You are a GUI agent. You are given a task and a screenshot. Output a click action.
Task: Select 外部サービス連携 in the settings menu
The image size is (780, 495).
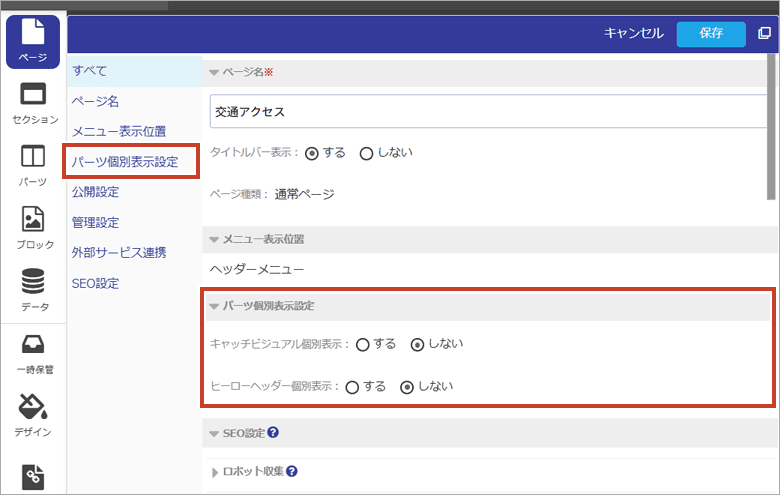(119, 253)
